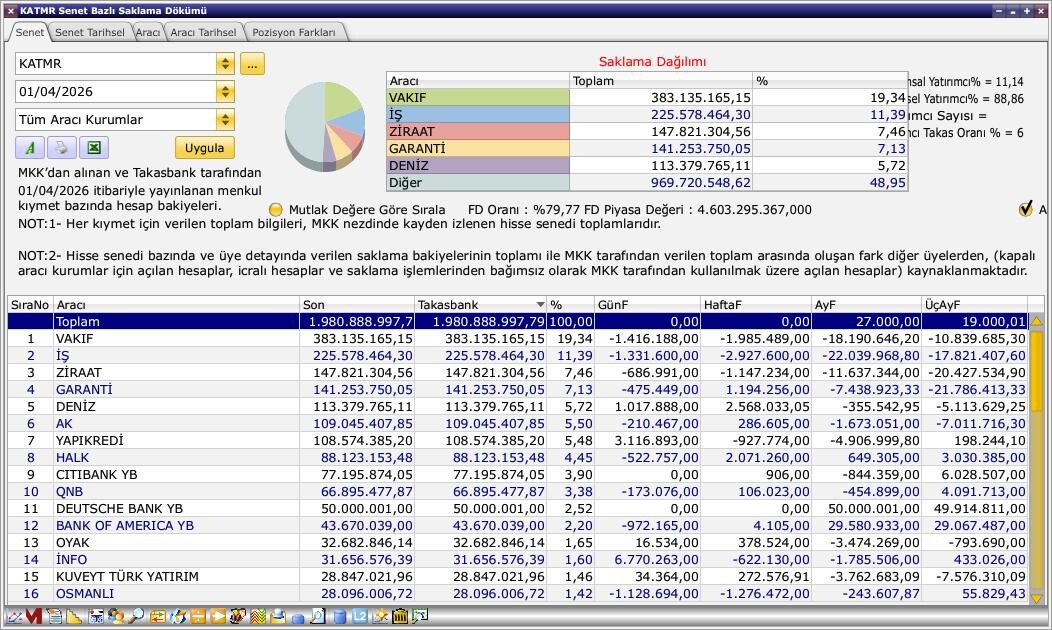
Task: Click the green VAKIF legend row color
Action: 477,98
